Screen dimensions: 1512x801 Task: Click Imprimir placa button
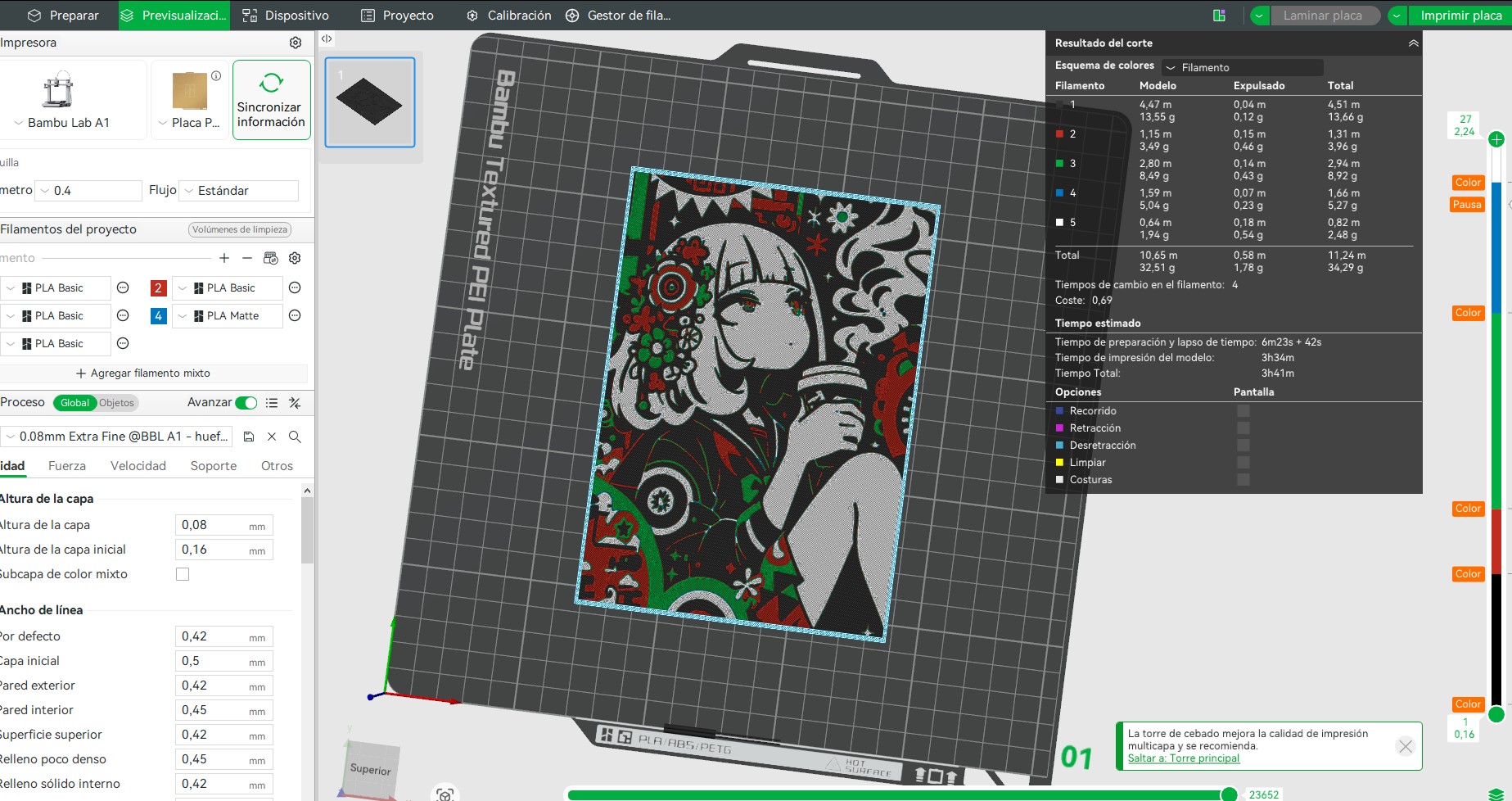(x=1461, y=16)
